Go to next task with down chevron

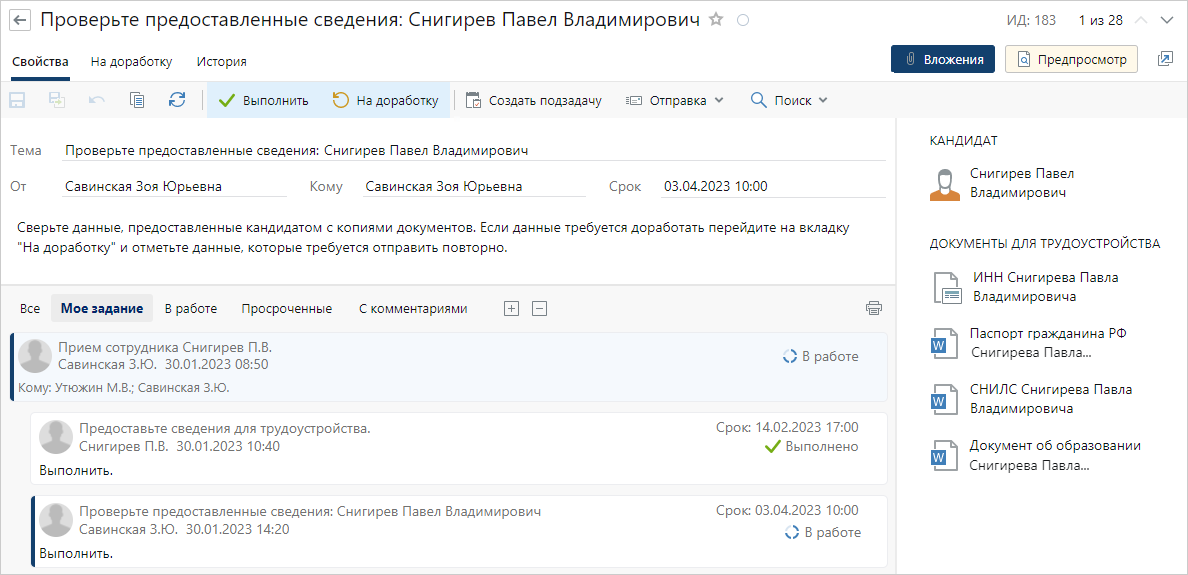[x=1167, y=20]
